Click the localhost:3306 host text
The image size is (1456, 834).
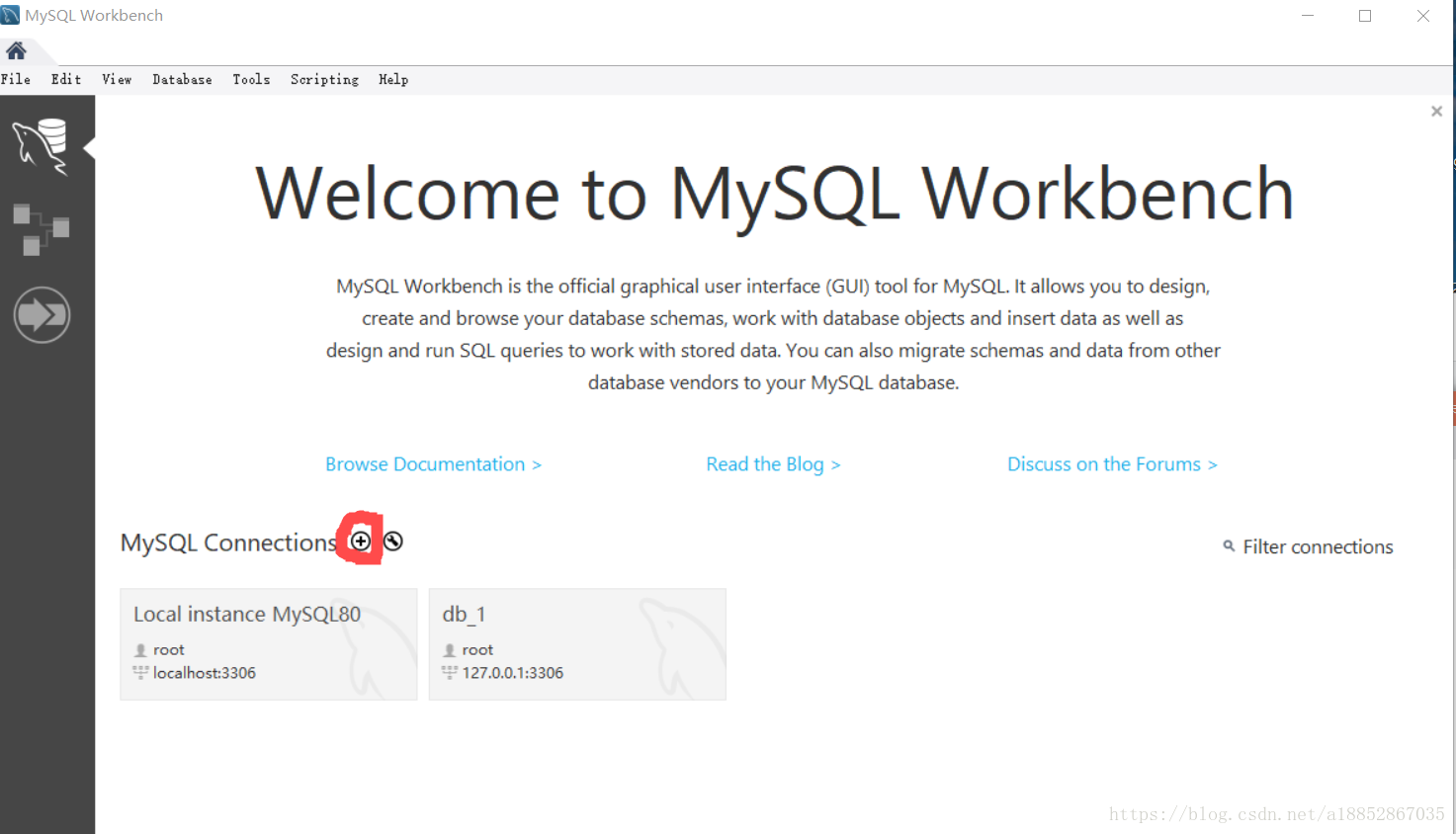205,673
